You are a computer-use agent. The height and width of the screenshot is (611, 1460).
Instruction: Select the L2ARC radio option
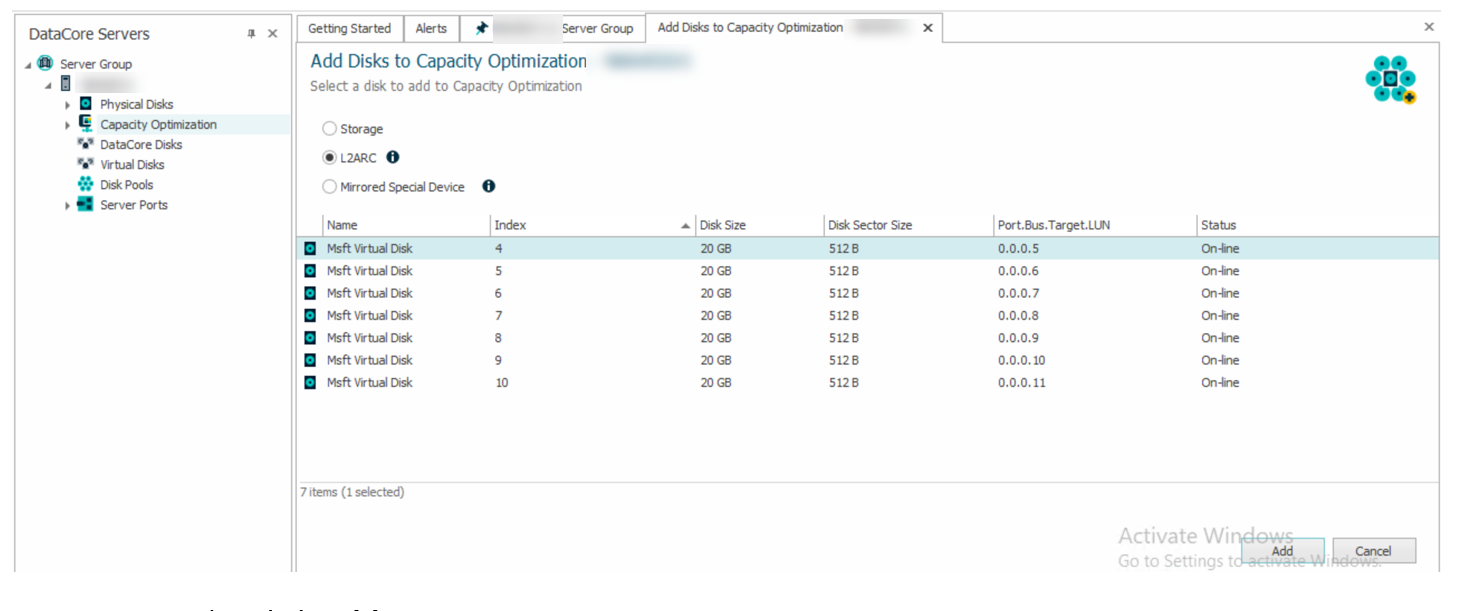pyautogui.click(x=330, y=158)
